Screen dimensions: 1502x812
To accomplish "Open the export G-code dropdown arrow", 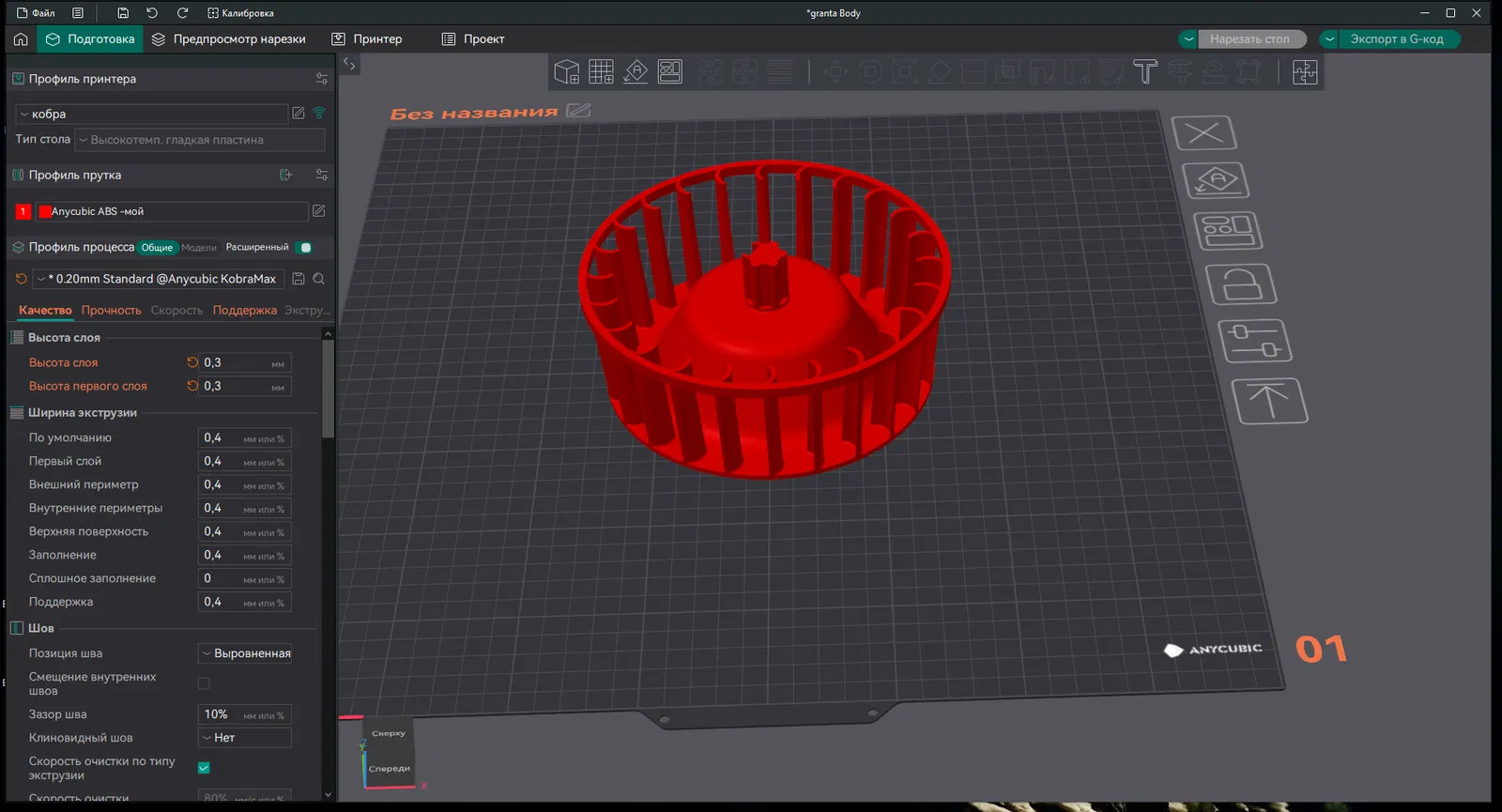I will coord(1329,39).
